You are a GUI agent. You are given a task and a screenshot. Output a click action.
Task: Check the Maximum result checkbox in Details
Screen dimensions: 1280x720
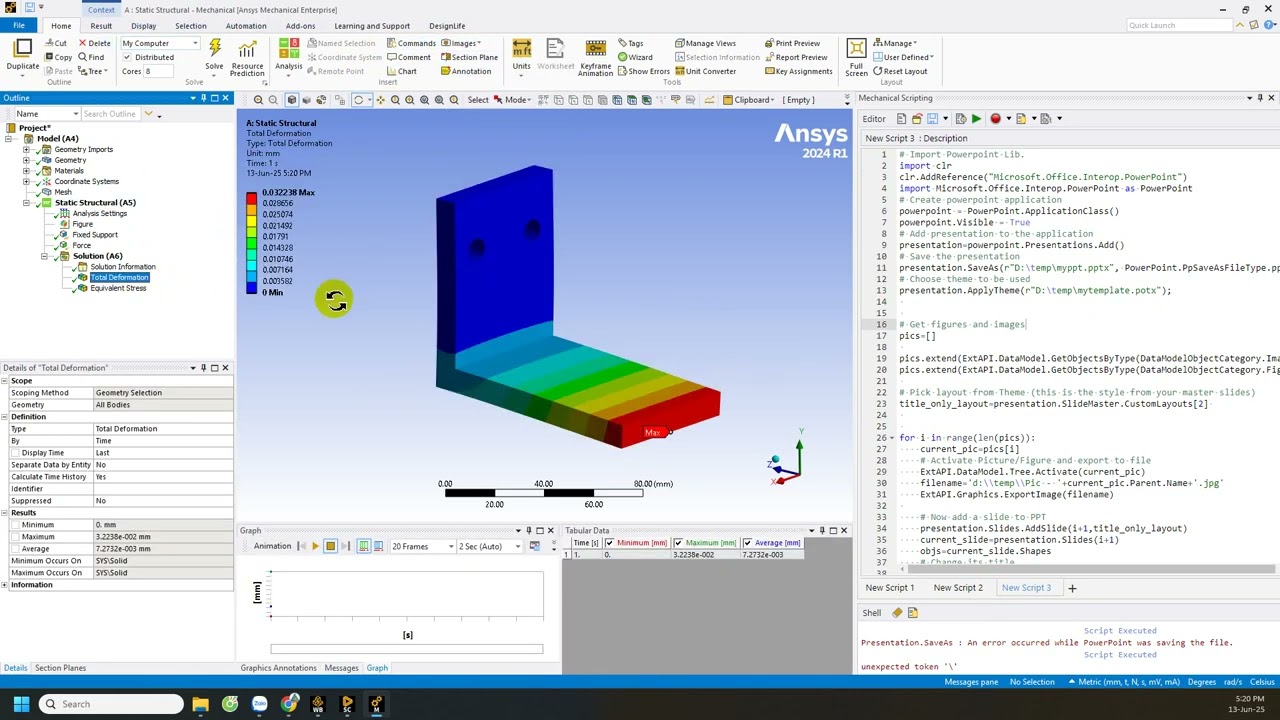[16, 537]
